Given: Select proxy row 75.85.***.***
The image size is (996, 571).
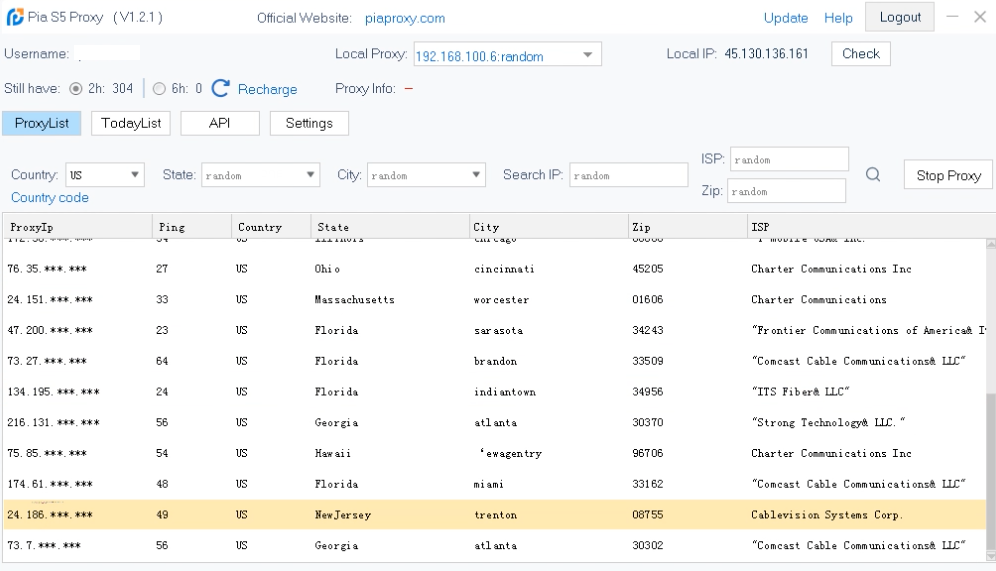Looking at the screenshot, I should (x=494, y=453).
